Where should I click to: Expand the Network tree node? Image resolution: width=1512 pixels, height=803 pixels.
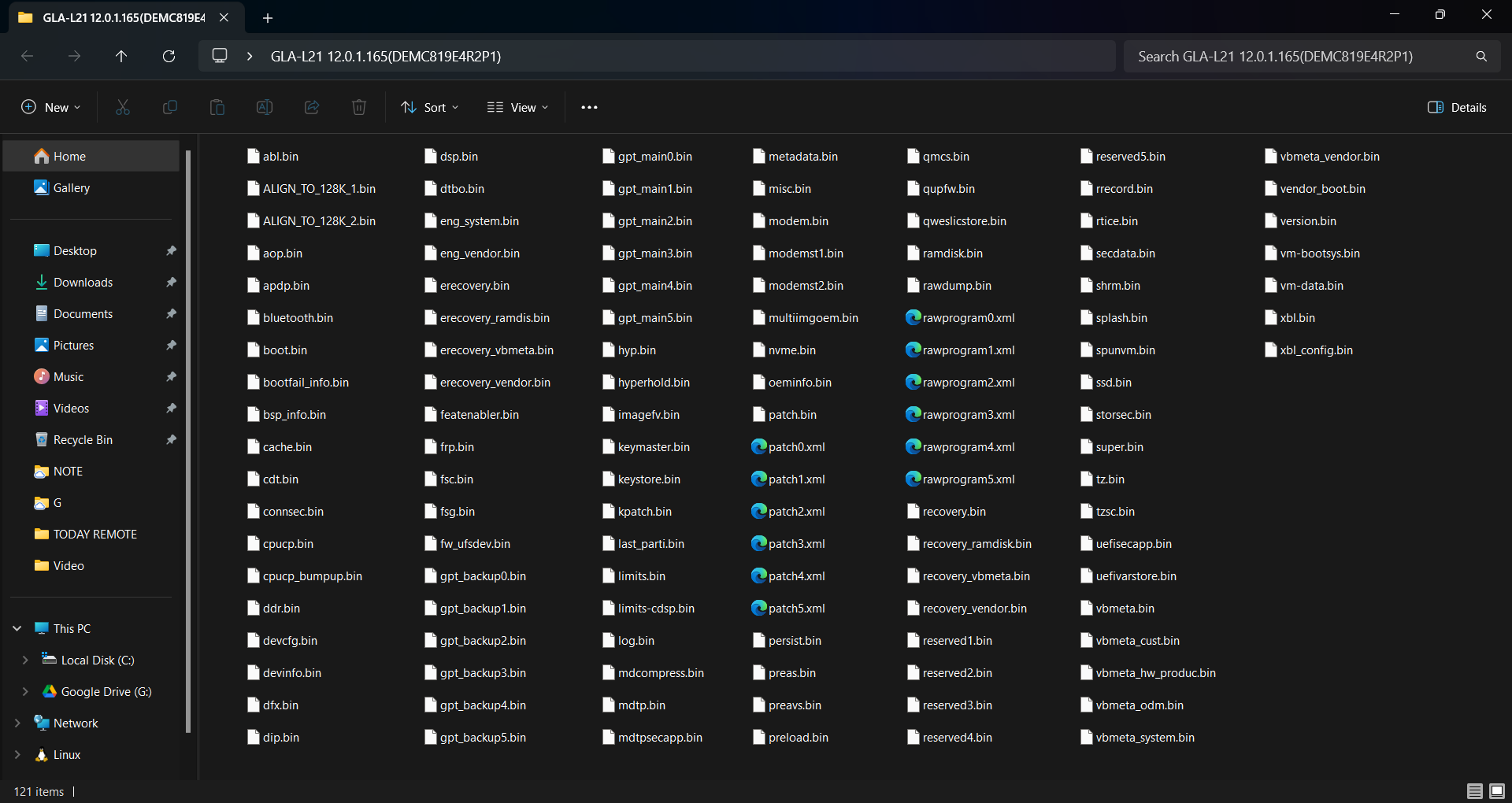(17, 723)
